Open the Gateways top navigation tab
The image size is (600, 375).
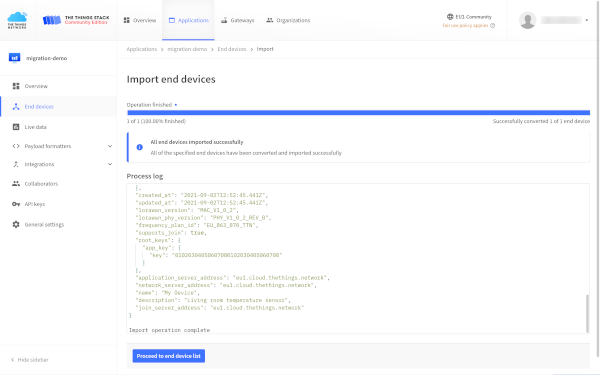click(238, 20)
